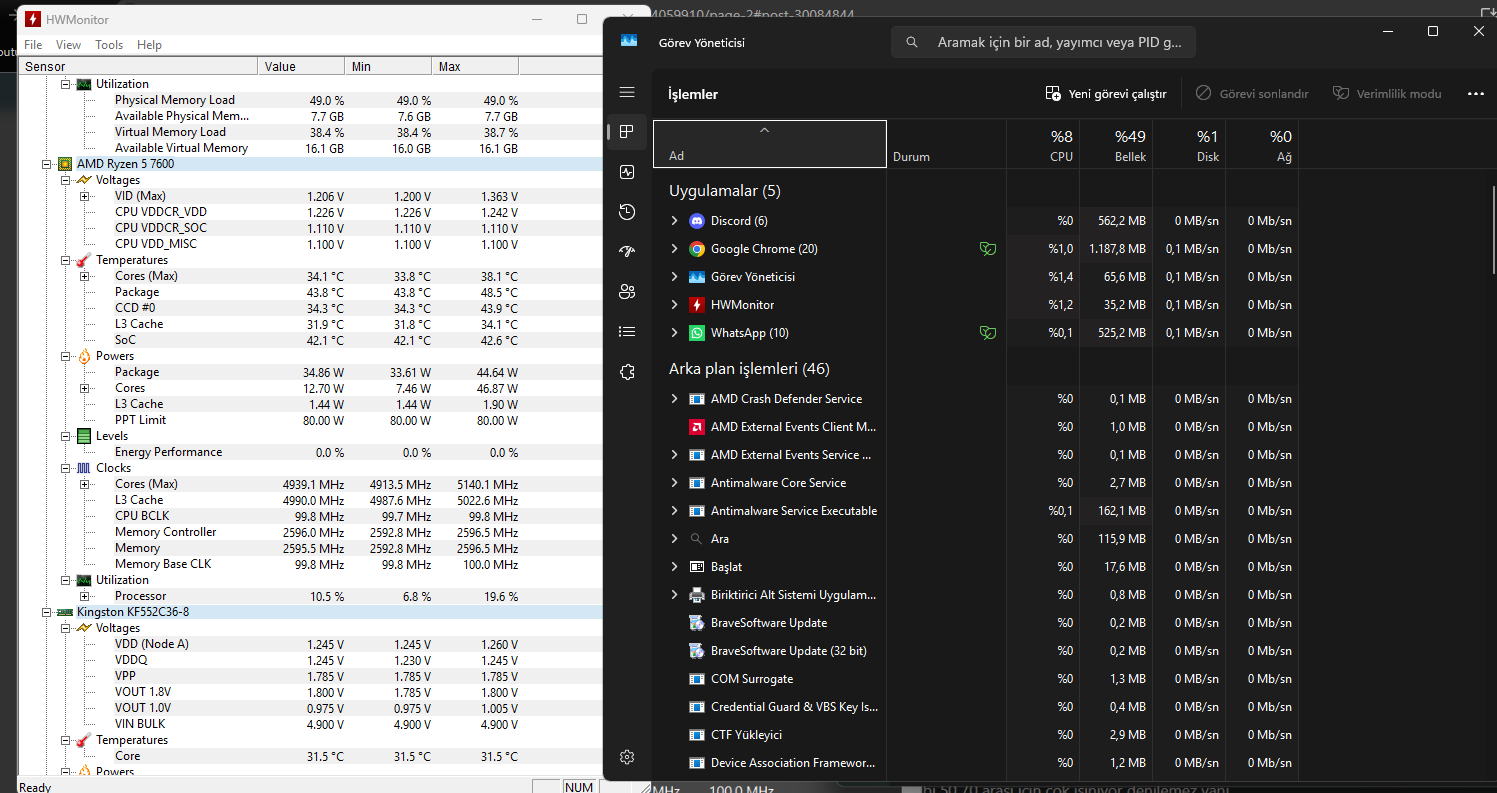The image size is (1497, 793).
Task: Collapse the Kingston KF552C36-8 tree node
Action: click(x=47, y=612)
